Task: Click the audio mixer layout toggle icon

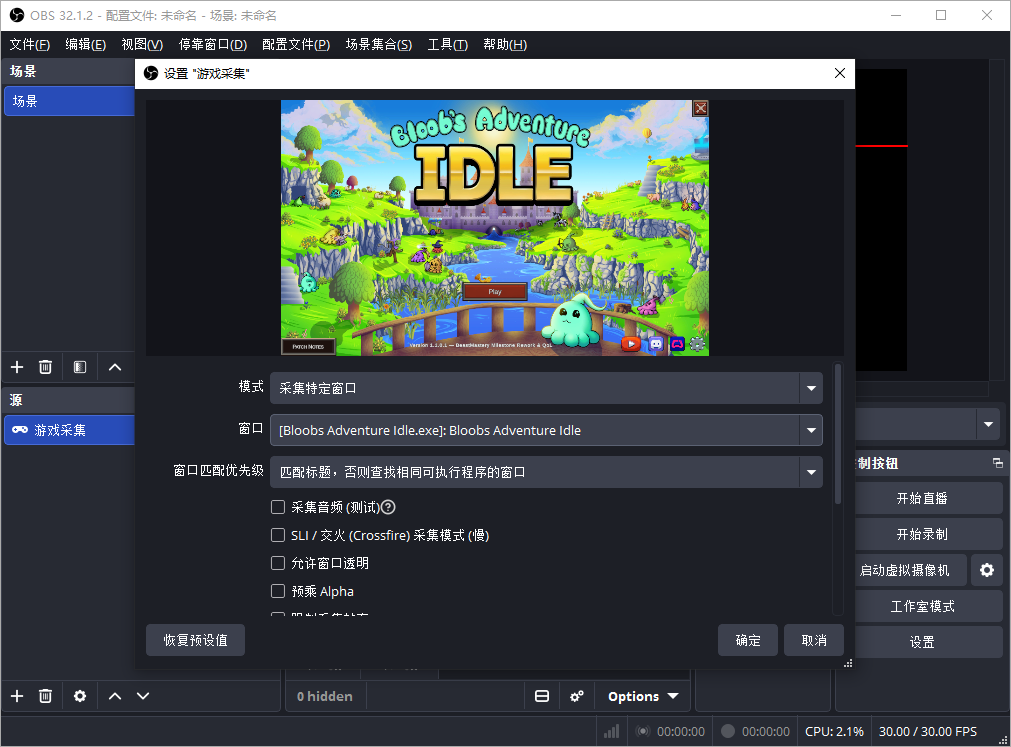Action: (542, 696)
